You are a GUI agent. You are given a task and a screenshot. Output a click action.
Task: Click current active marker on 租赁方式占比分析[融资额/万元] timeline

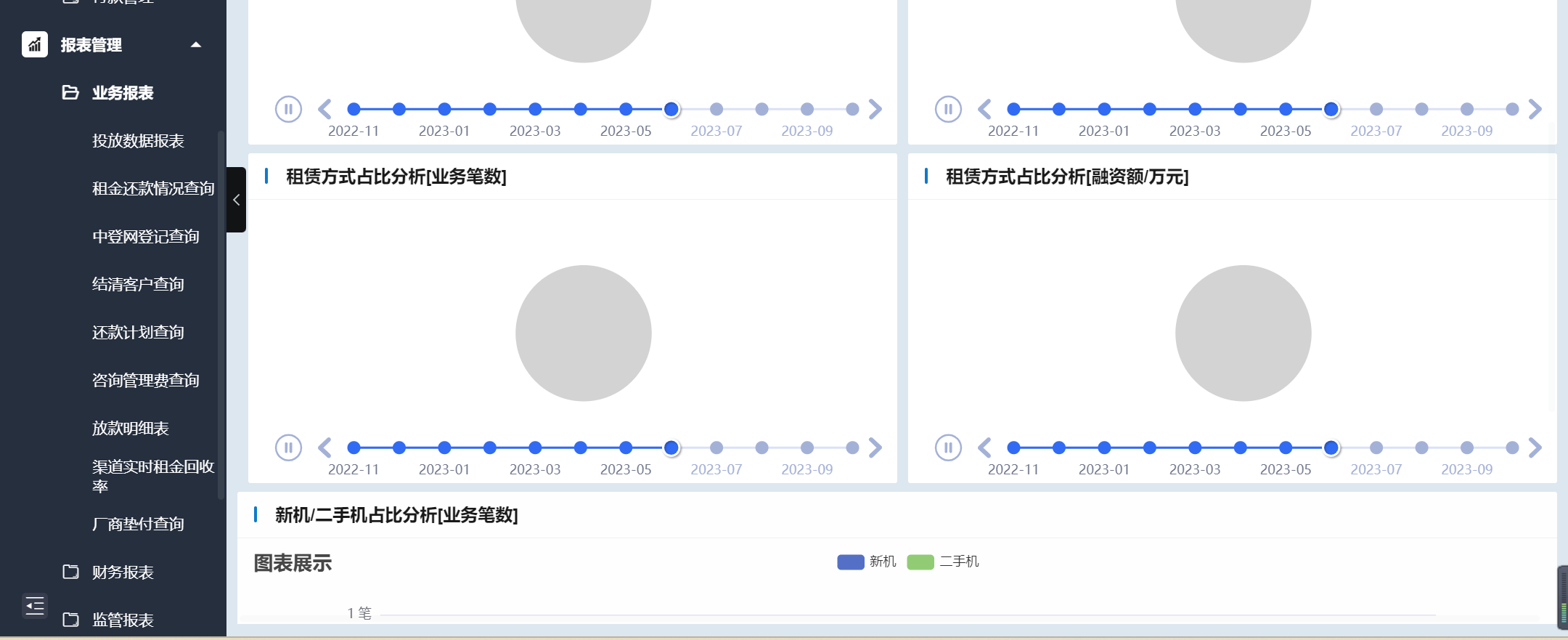(1331, 447)
